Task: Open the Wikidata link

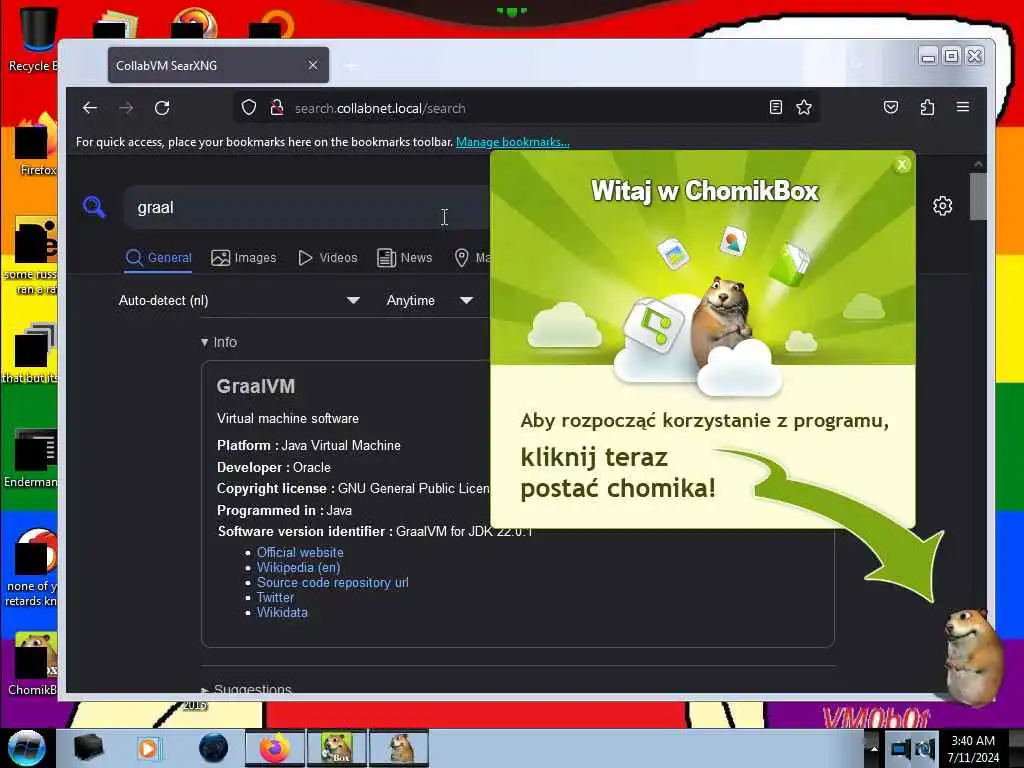Action: click(x=282, y=613)
